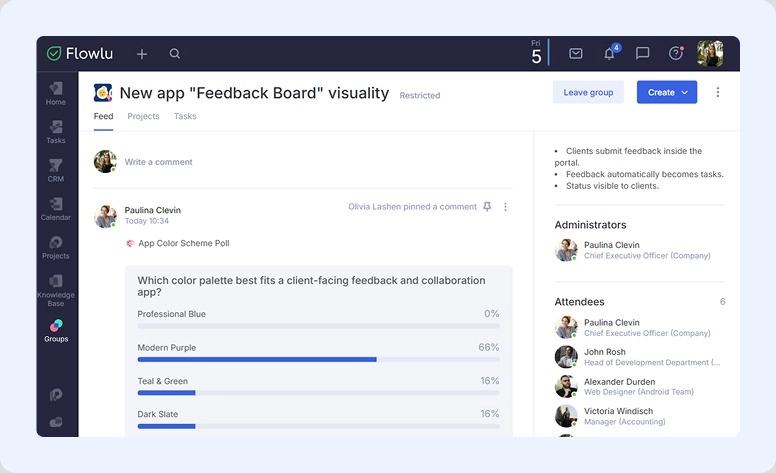Open the pinned comment's three-dot menu
Image resolution: width=776 pixels, height=473 pixels.
[505, 207]
